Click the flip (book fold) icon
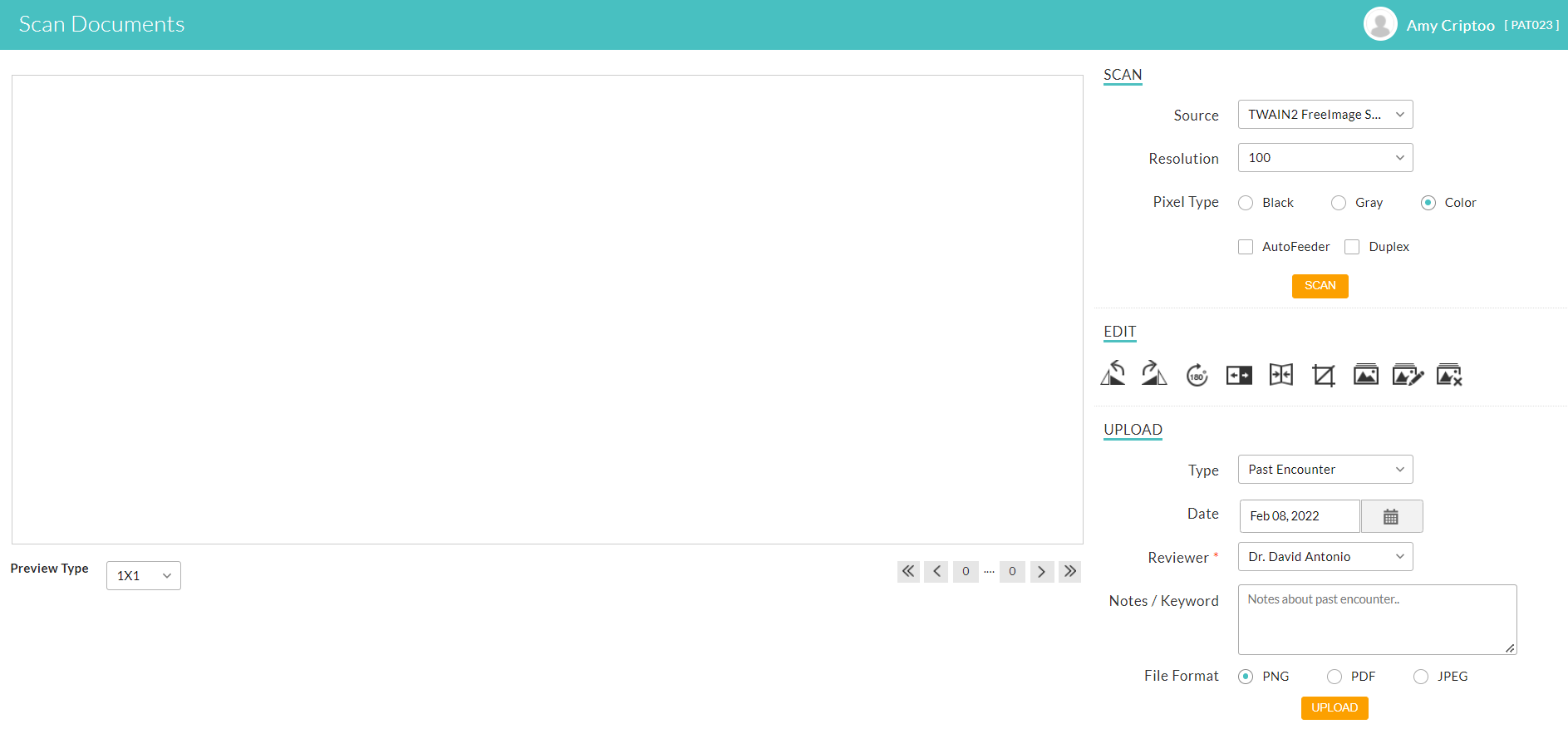This screenshot has width=1568, height=729. (1281, 376)
